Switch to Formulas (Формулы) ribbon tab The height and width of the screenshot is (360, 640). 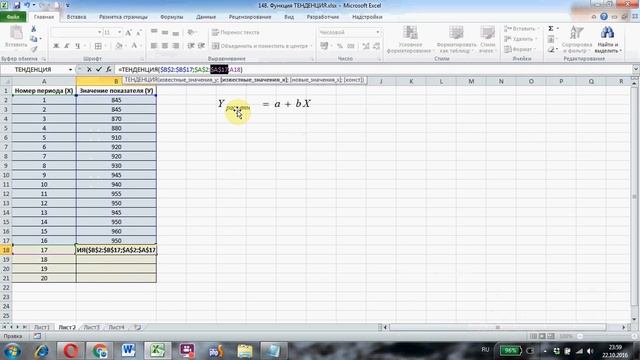click(x=172, y=17)
